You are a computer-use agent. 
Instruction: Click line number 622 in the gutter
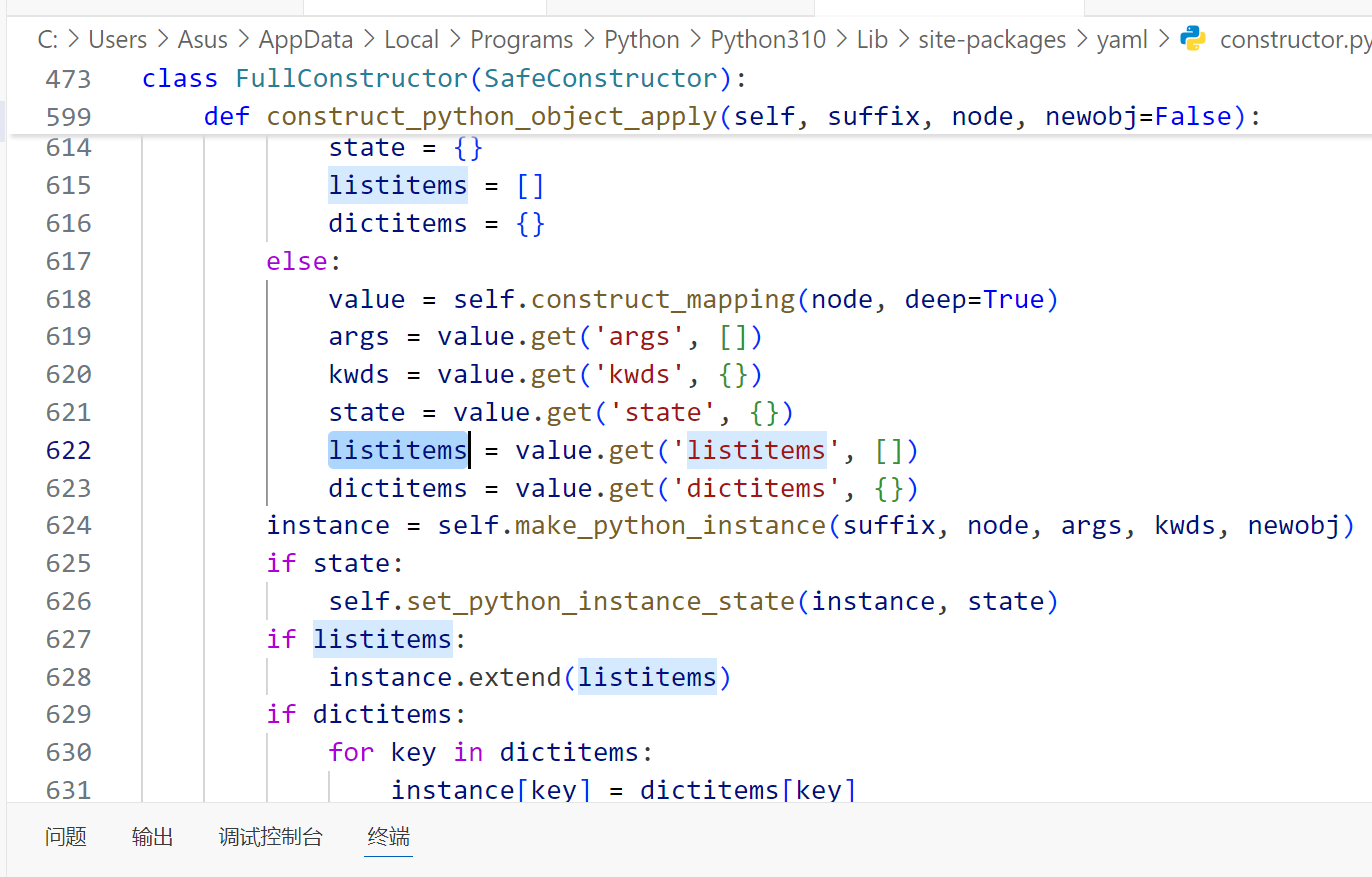(x=68, y=450)
